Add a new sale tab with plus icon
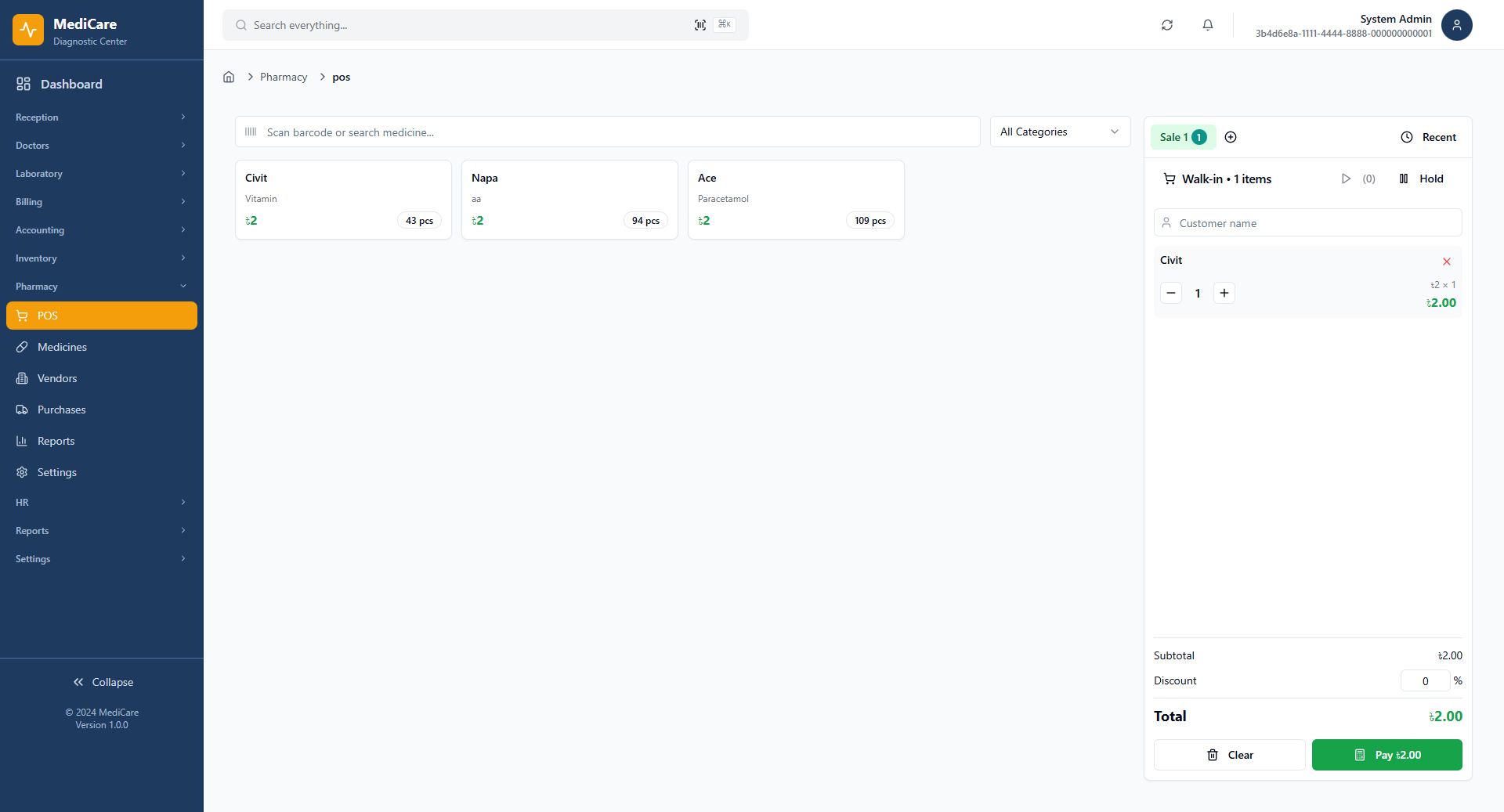 tap(1230, 137)
